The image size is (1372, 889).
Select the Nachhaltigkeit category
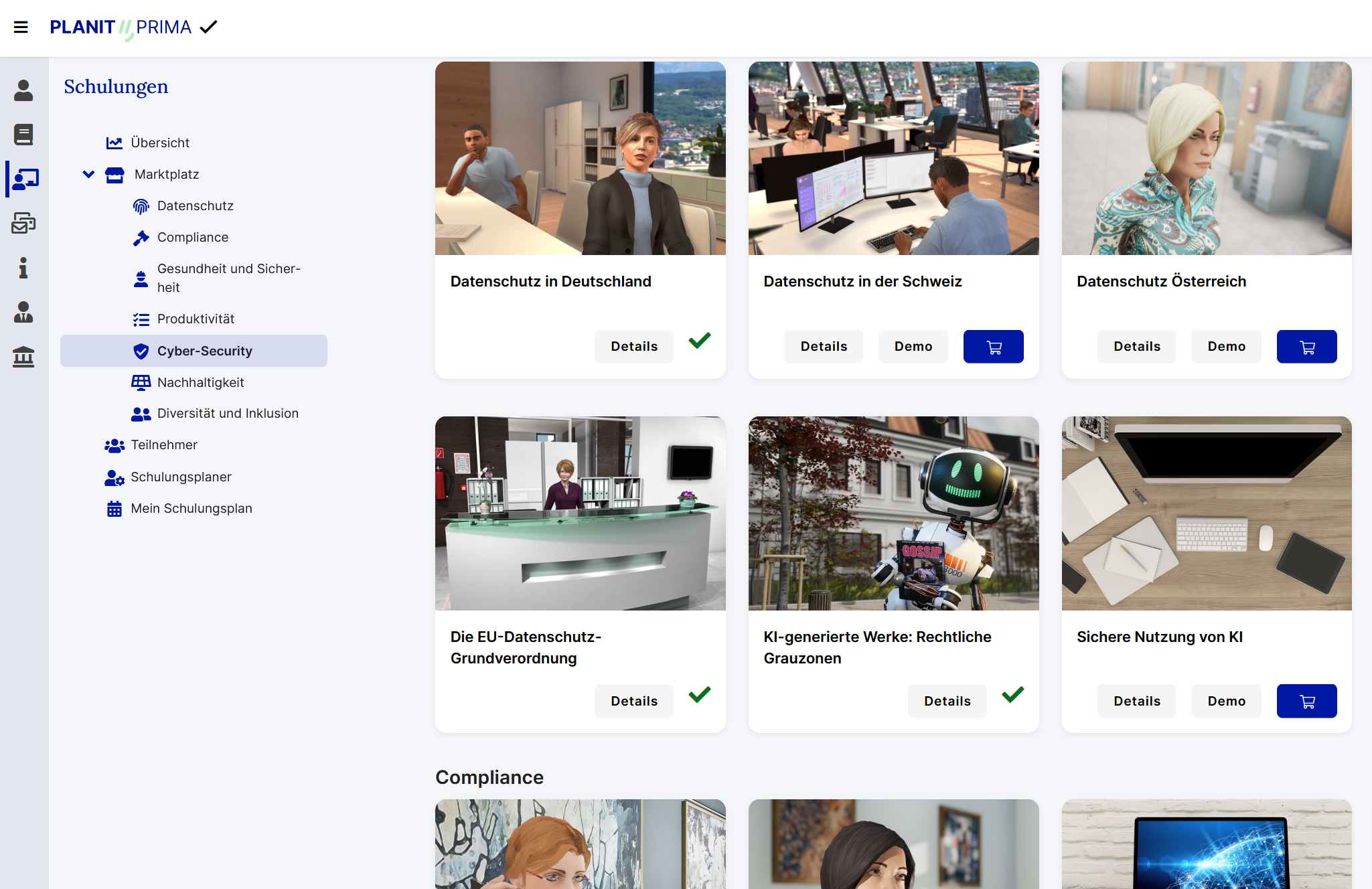pos(200,382)
